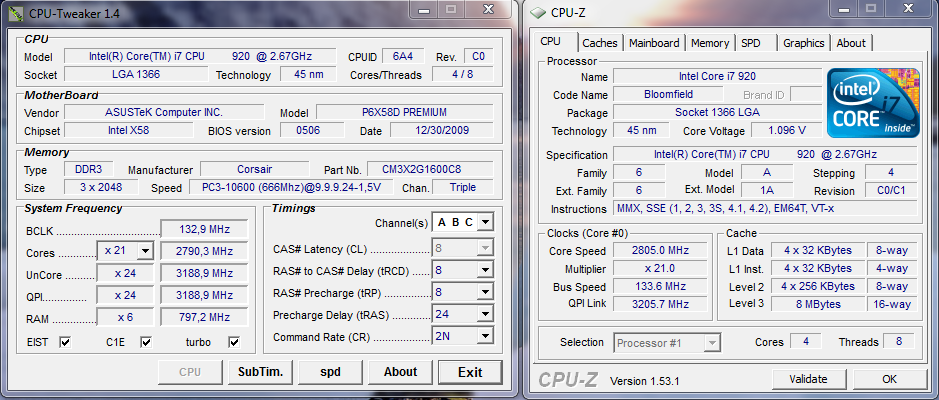Open the Command Rate (CR) dropdown
The width and height of the screenshot is (939, 400).
point(486,336)
